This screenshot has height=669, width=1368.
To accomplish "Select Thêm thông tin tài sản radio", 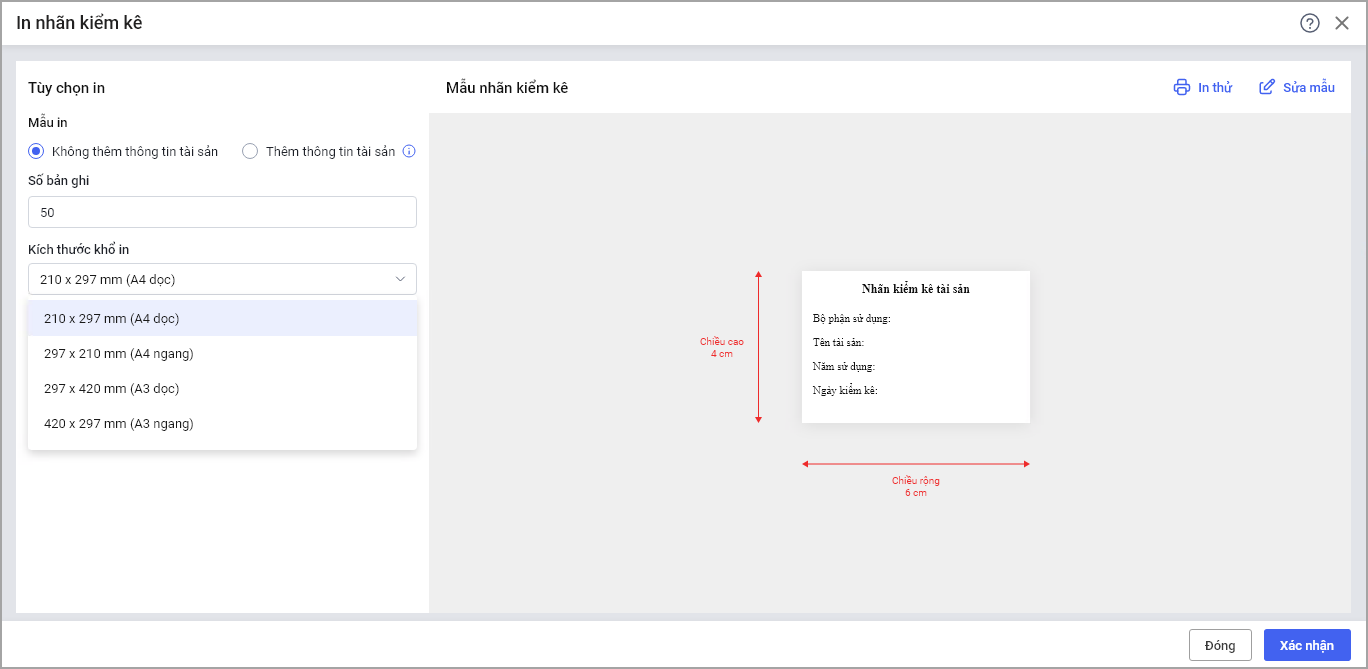I will pyautogui.click(x=250, y=152).
